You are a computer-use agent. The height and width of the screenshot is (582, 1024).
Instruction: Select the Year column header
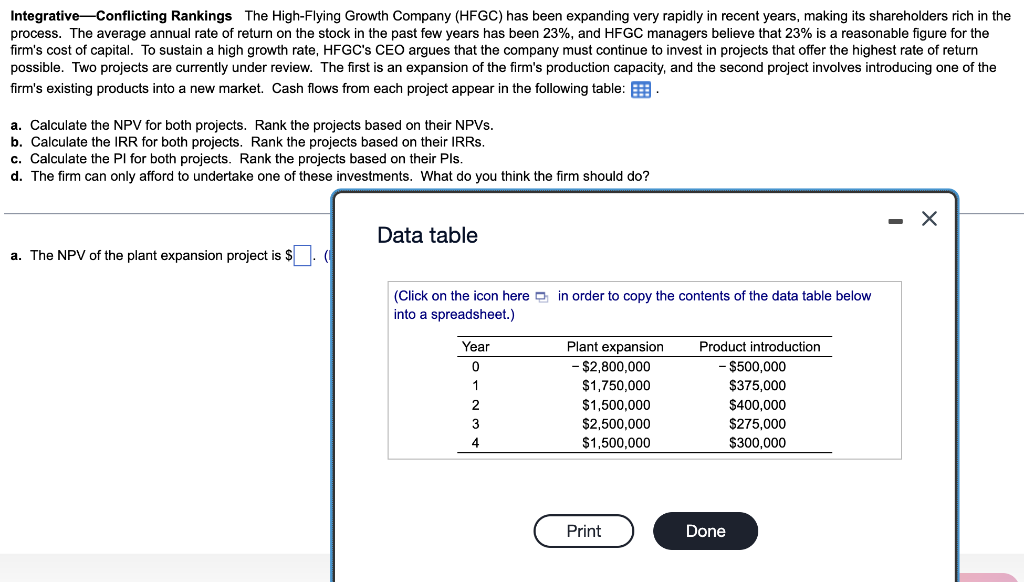[x=475, y=347]
